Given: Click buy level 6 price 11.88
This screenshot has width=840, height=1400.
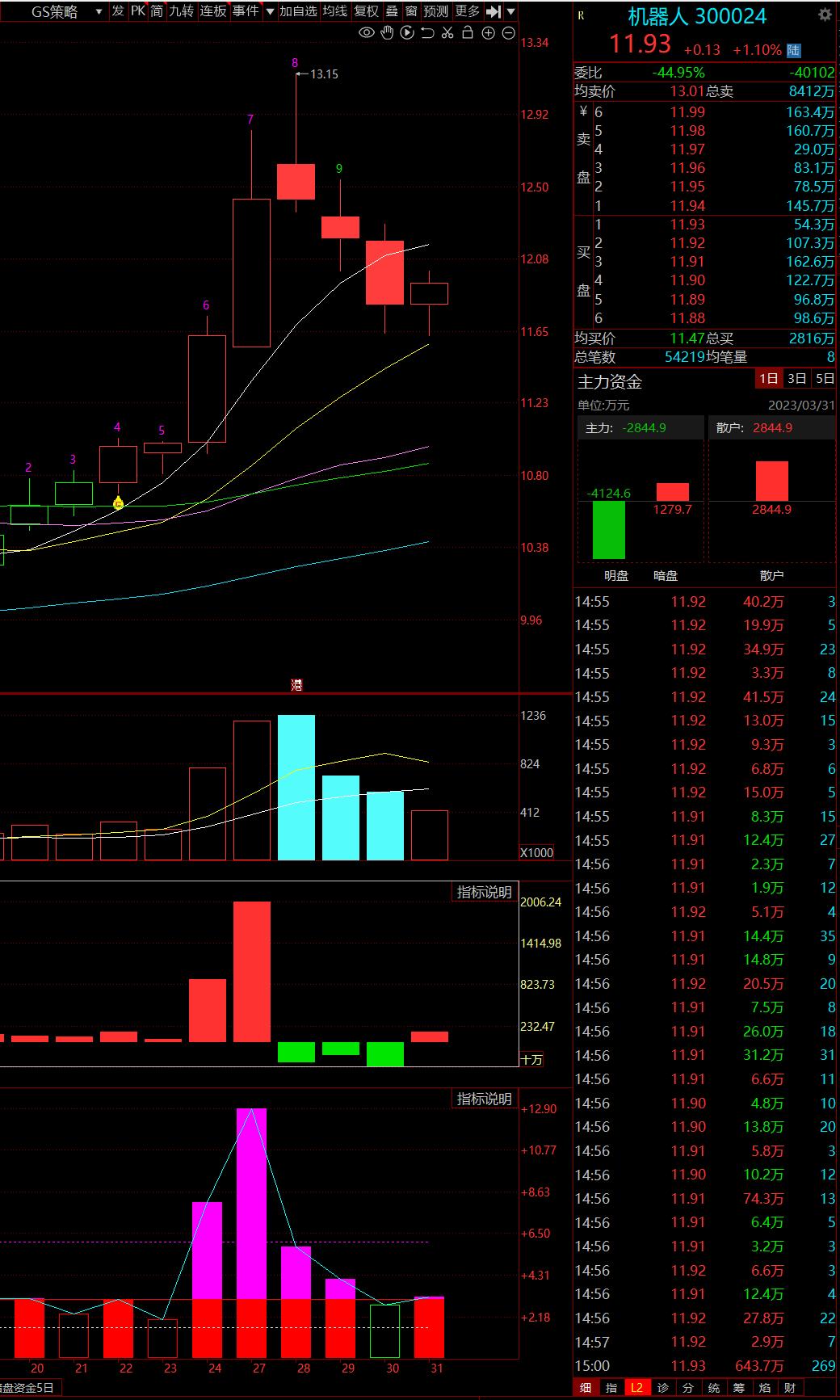Looking at the screenshot, I should pyautogui.click(x=687, y=318).
